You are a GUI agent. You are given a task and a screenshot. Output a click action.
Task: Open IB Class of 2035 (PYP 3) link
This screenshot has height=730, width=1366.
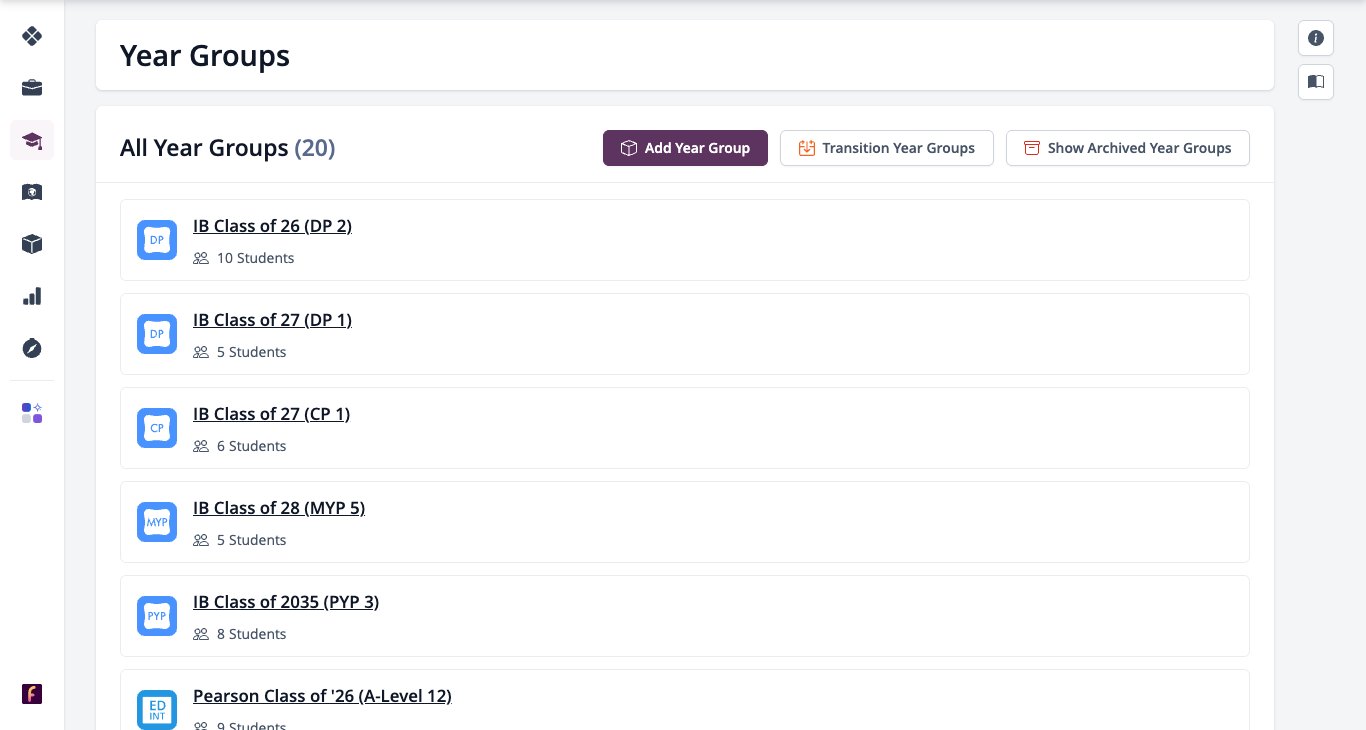pyautogui.click(x=286, y=602)
